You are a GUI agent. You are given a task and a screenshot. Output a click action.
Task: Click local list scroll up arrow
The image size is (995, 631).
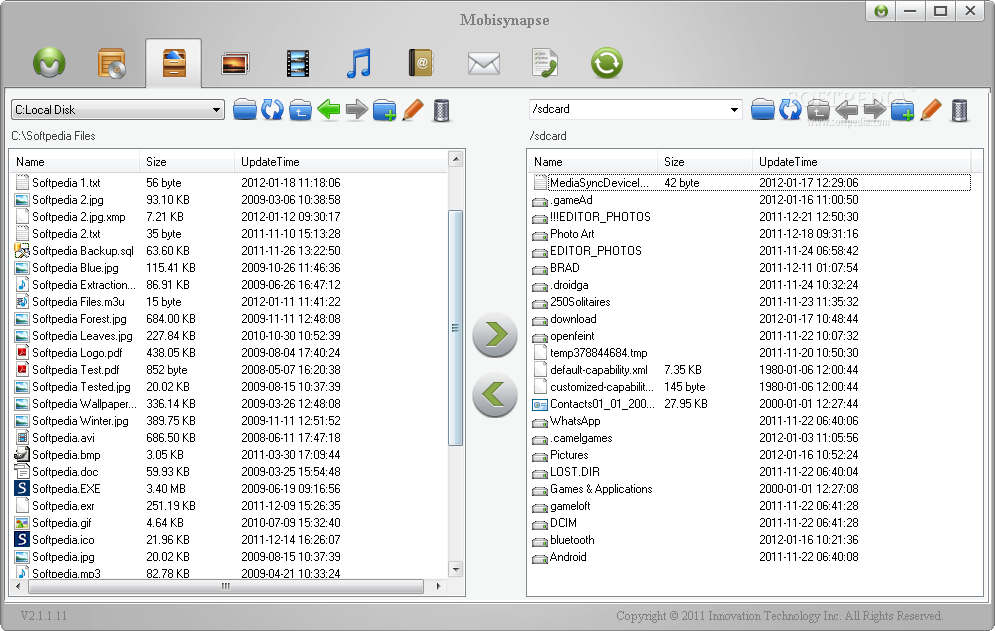click(x=455, y=159)
